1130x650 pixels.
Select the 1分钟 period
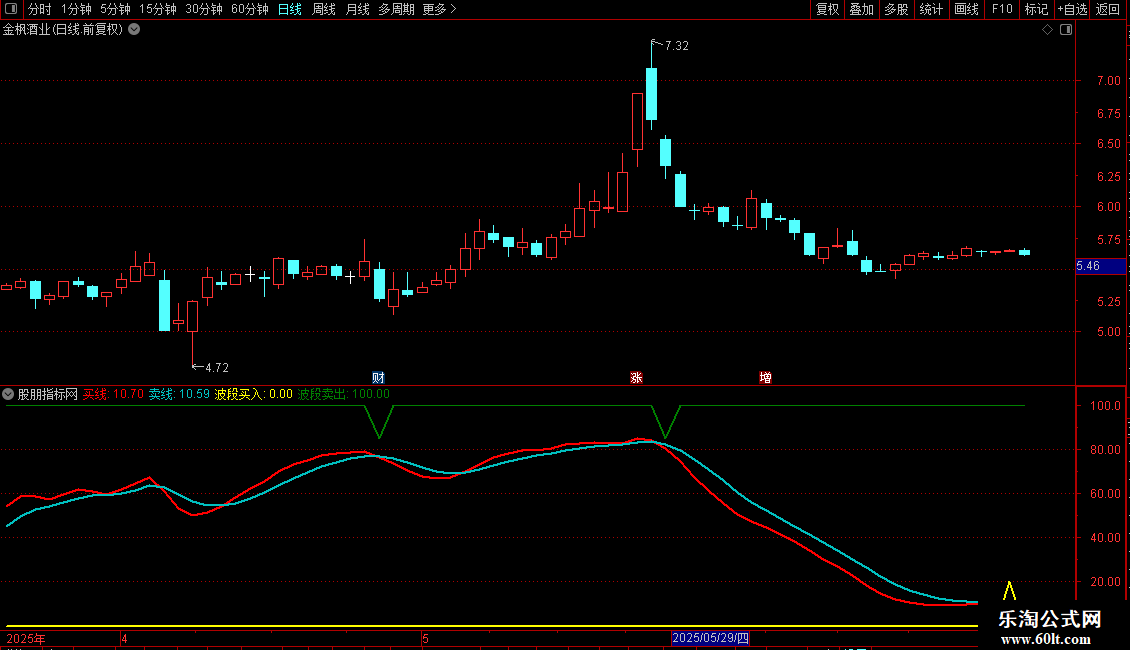pos(76,9)
